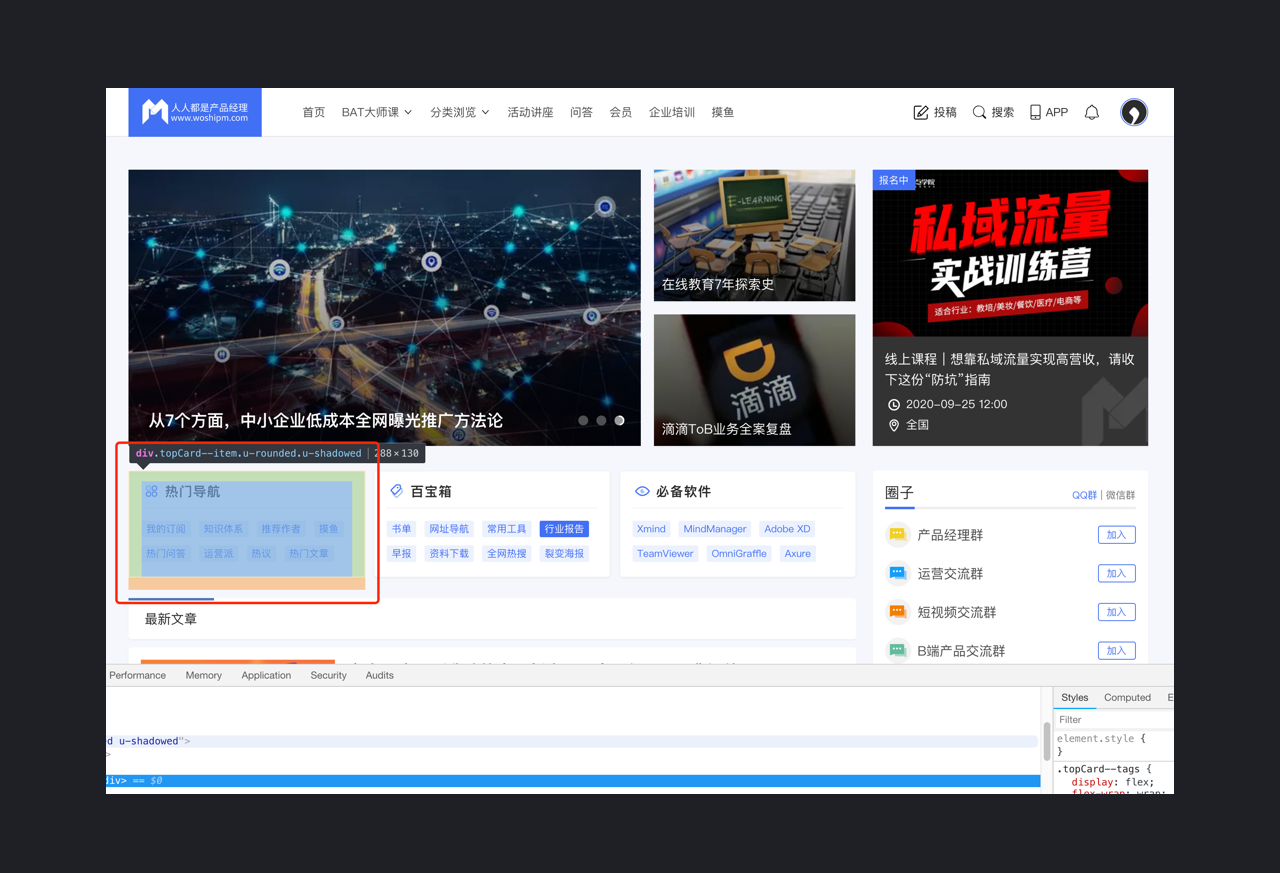Expand the BAT大师课 dropdown menu

pos(377,112)
